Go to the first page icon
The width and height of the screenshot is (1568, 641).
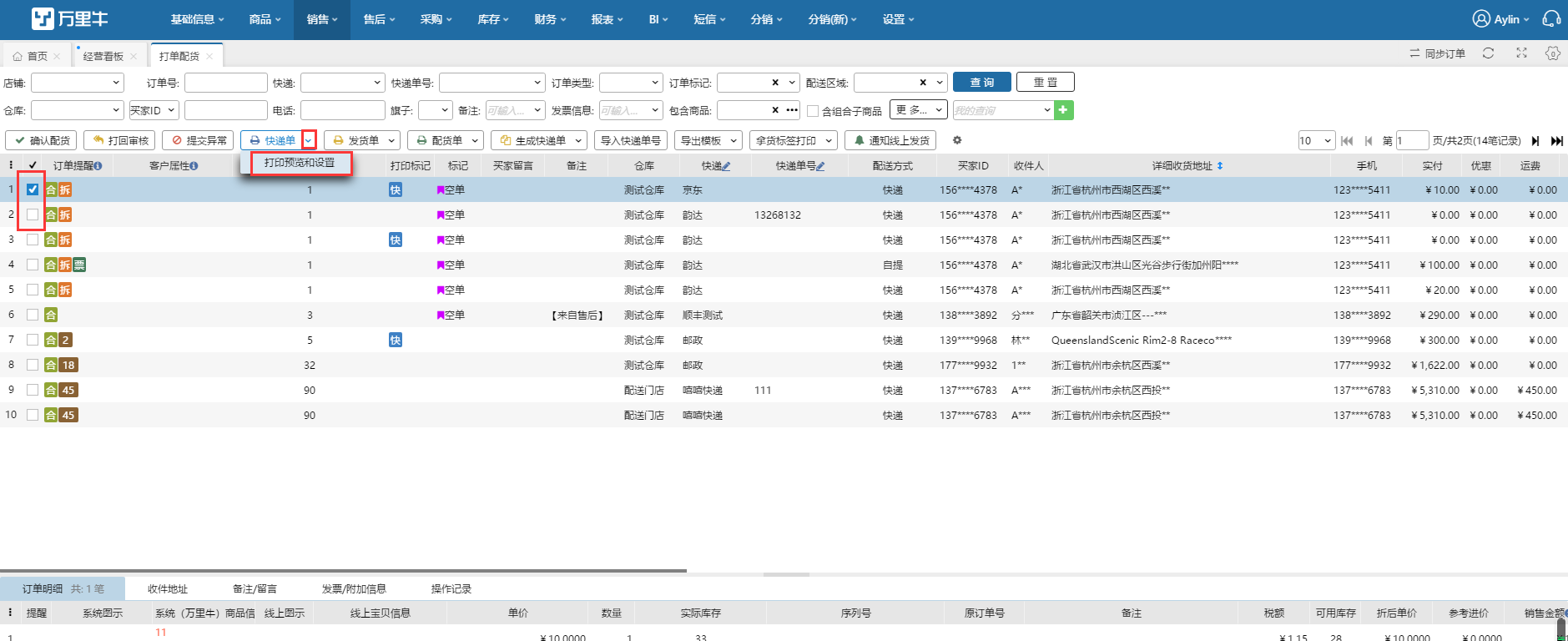coord(1347,141)
